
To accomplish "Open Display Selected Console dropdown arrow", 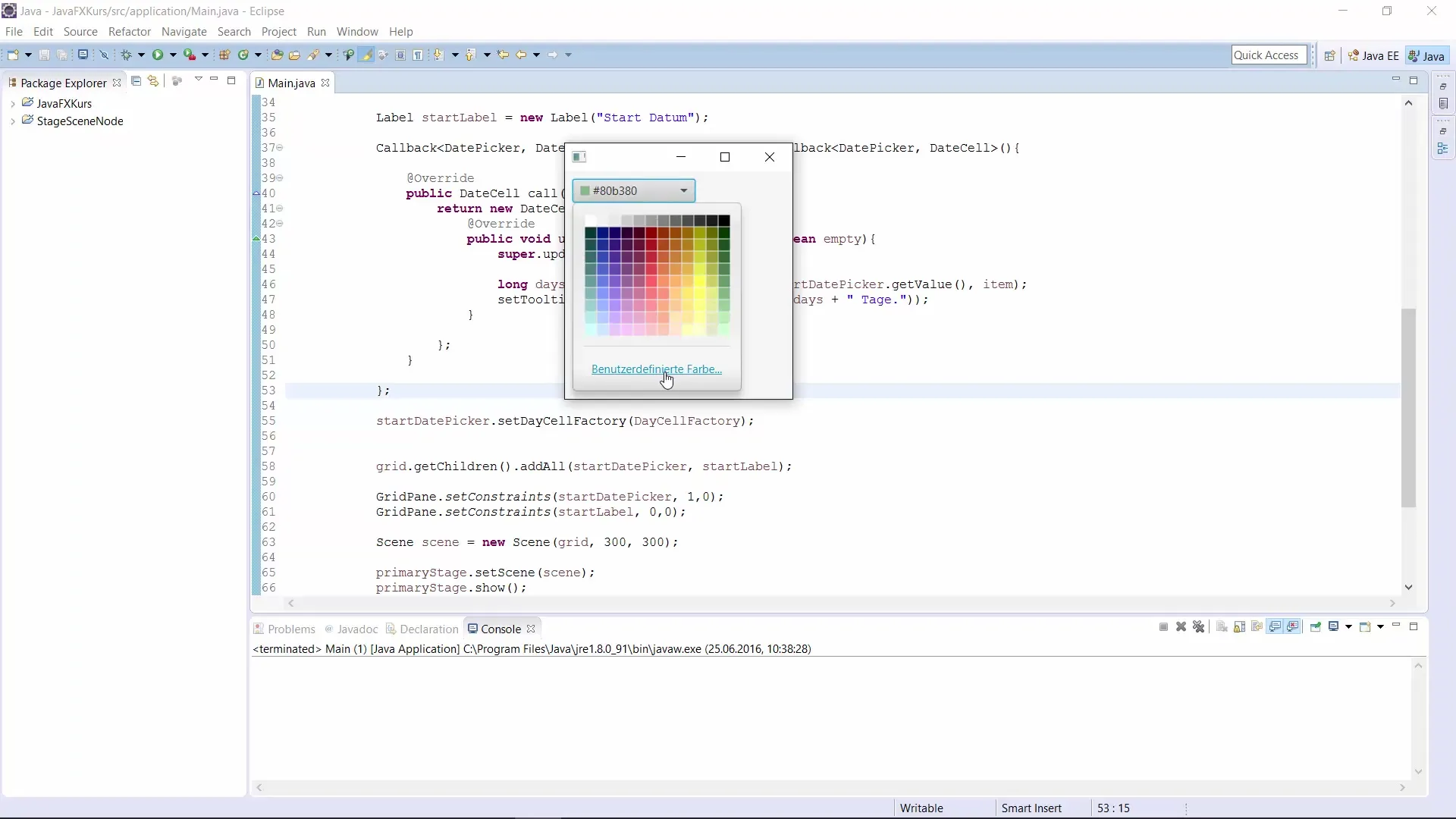I will (x=1348, y=626).
